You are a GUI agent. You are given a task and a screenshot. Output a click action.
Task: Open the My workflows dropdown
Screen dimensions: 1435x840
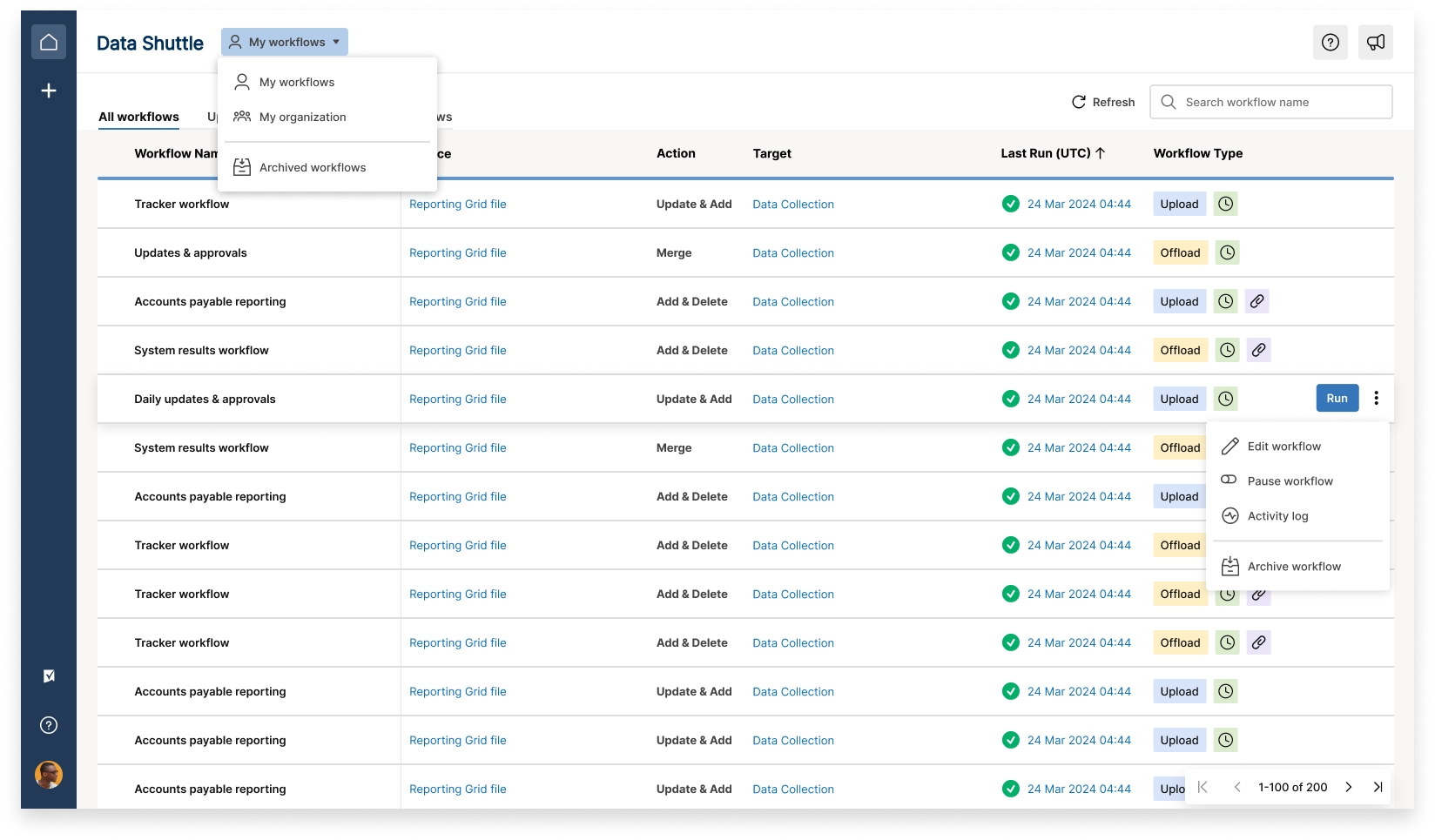point(284,42)
